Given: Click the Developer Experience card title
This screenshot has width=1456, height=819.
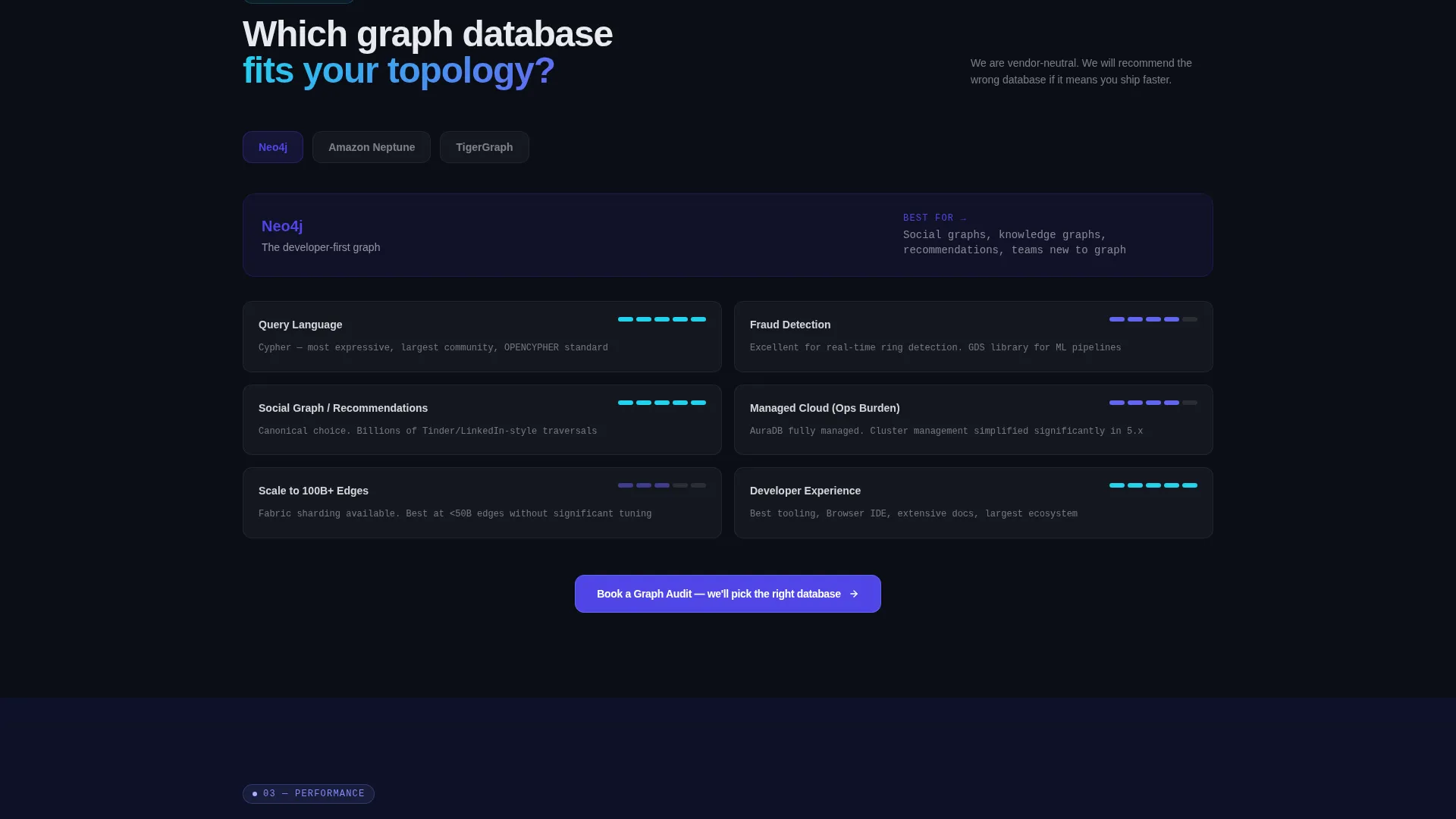Looking at the screenshot, I should click(x=805, y=491).
